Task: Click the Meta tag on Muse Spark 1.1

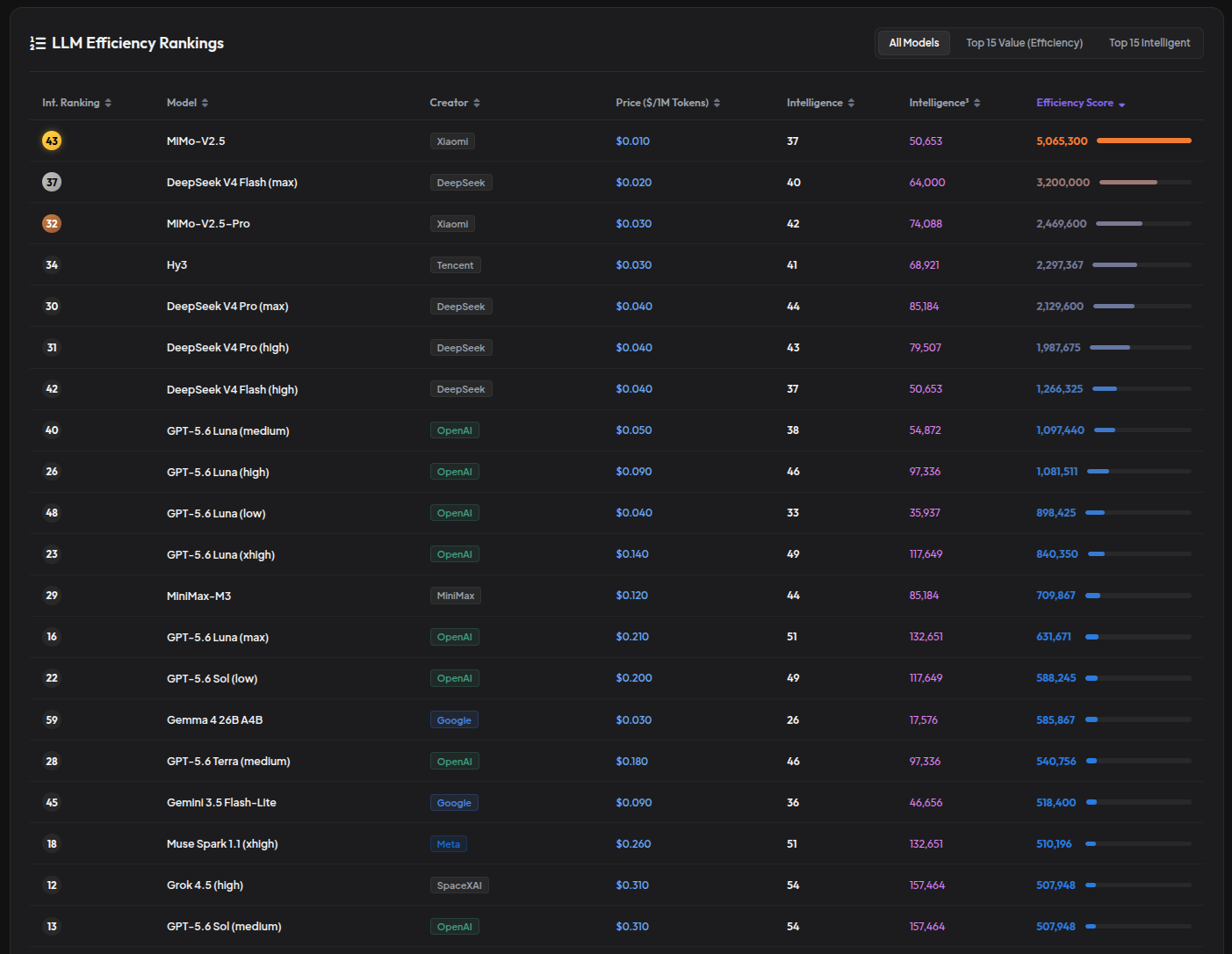Action: [448, 844]
